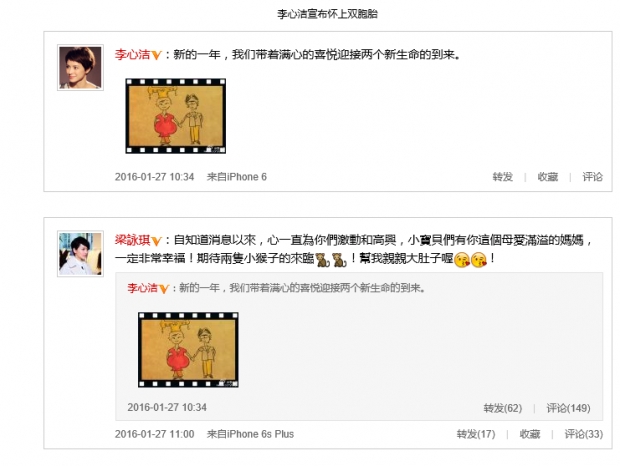Play the video thumbnail in the quoted repost
This screenshot has width=620, height=466.
(x=188, y=350)
